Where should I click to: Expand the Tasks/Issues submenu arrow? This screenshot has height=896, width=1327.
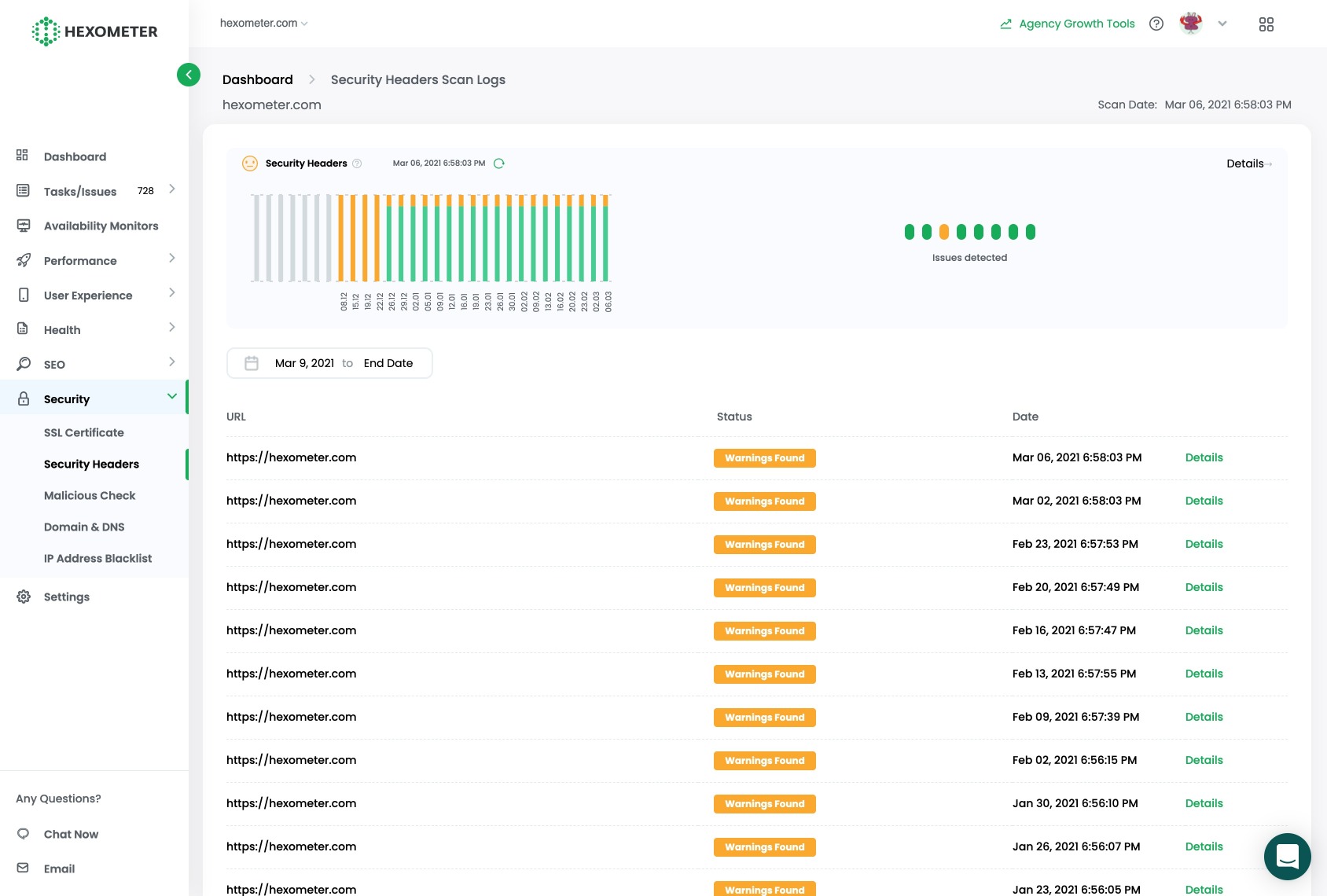172,189
